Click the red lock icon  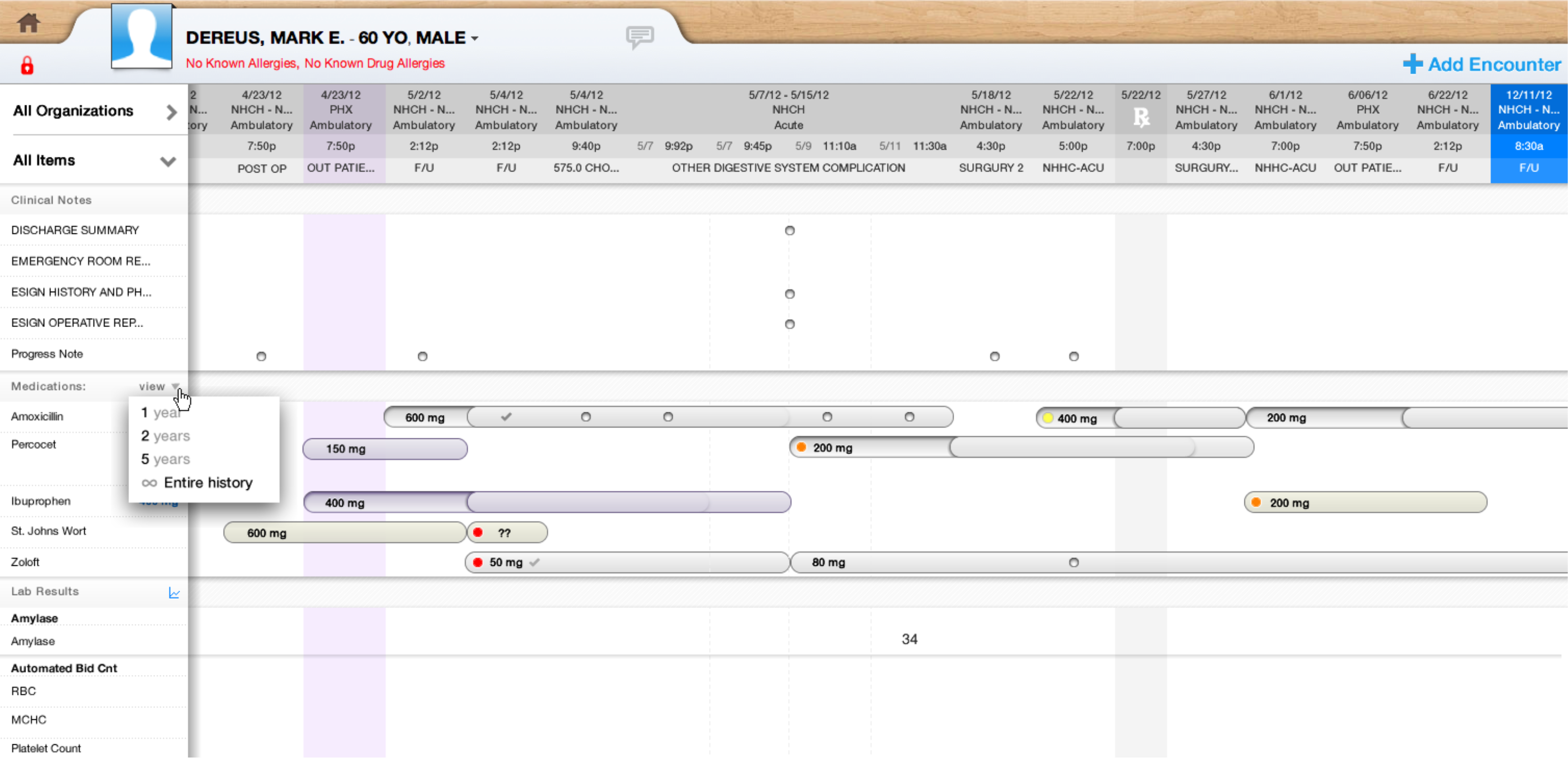pos(27,65)
